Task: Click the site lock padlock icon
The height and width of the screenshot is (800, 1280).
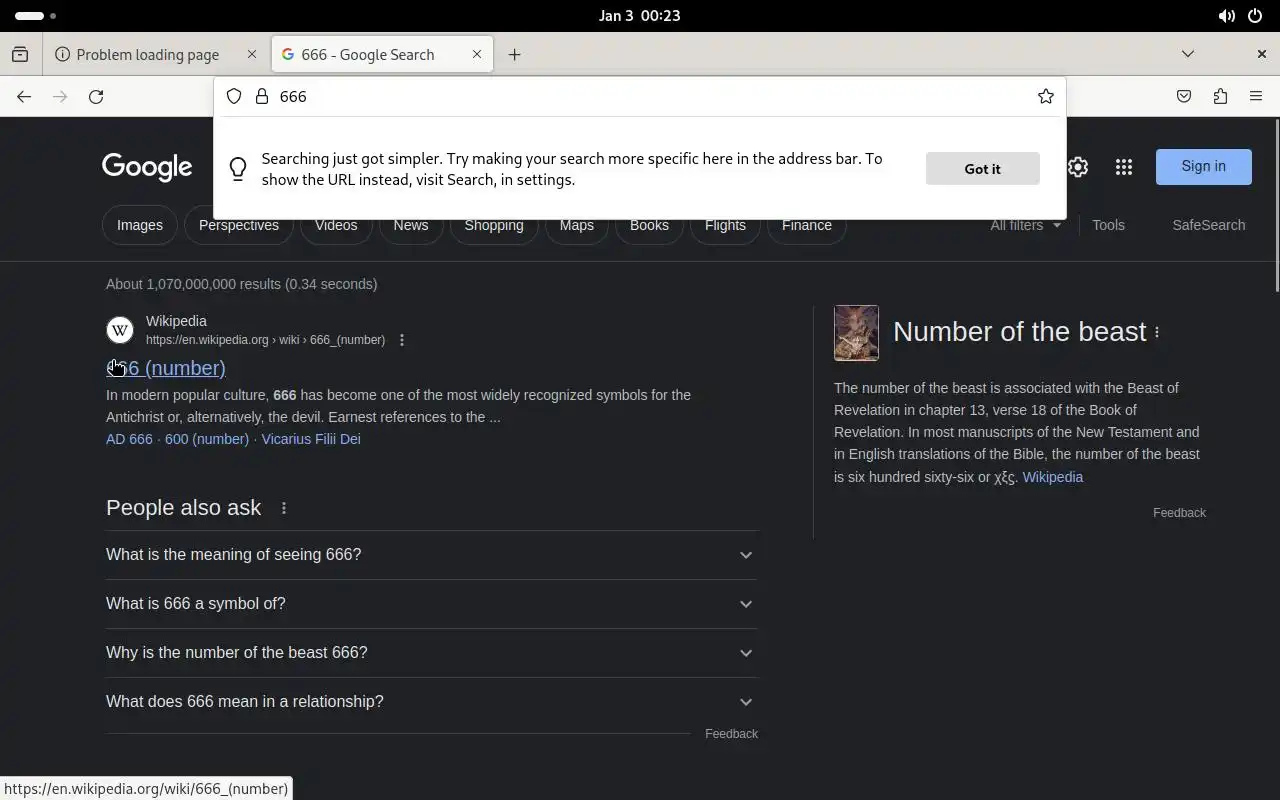Action: [x=262, y=96]
